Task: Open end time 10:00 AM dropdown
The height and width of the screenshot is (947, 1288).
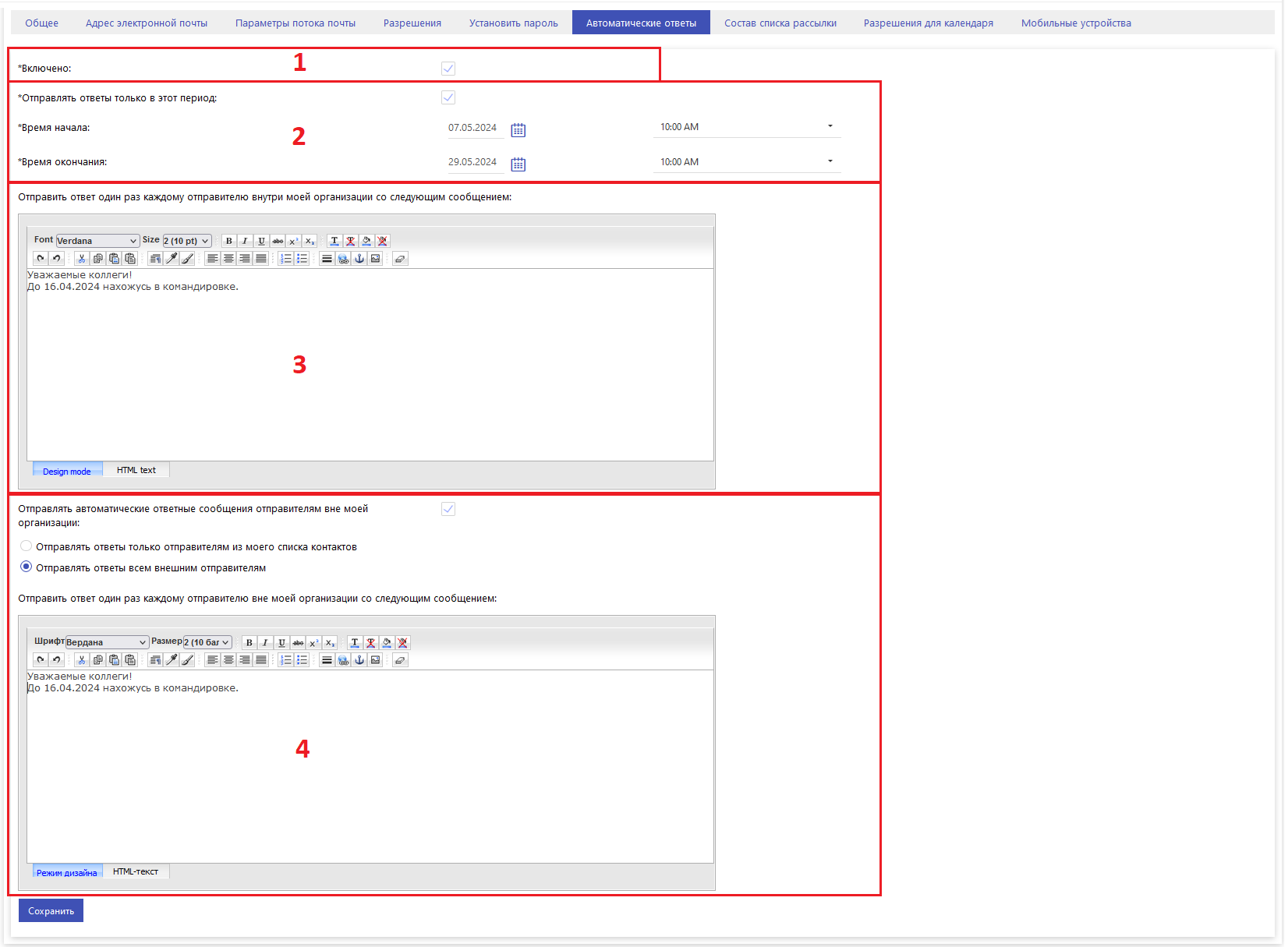Action: [747, 162]
